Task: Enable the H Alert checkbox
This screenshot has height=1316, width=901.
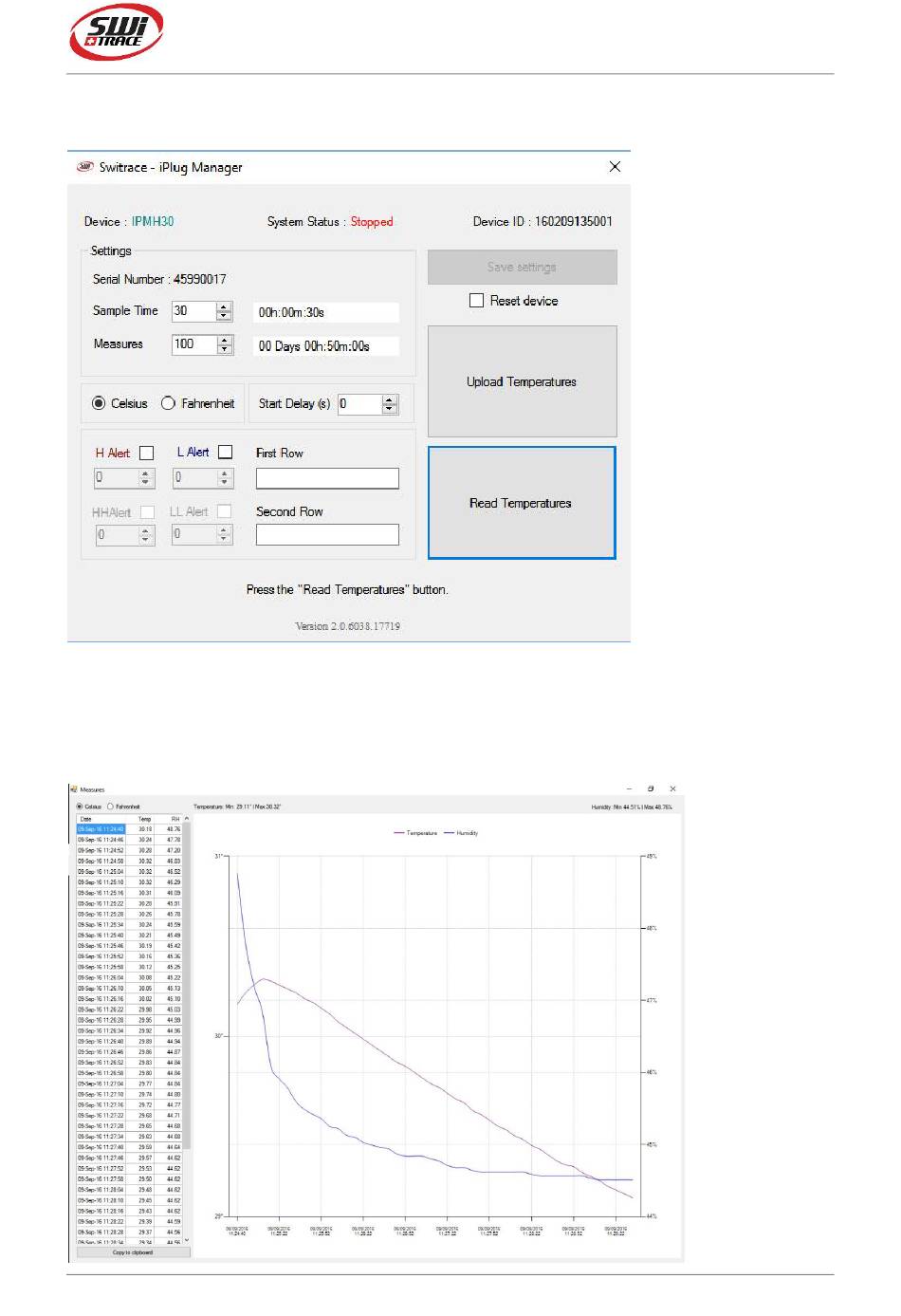Action: pyautogui.click(x=146, y=453)
